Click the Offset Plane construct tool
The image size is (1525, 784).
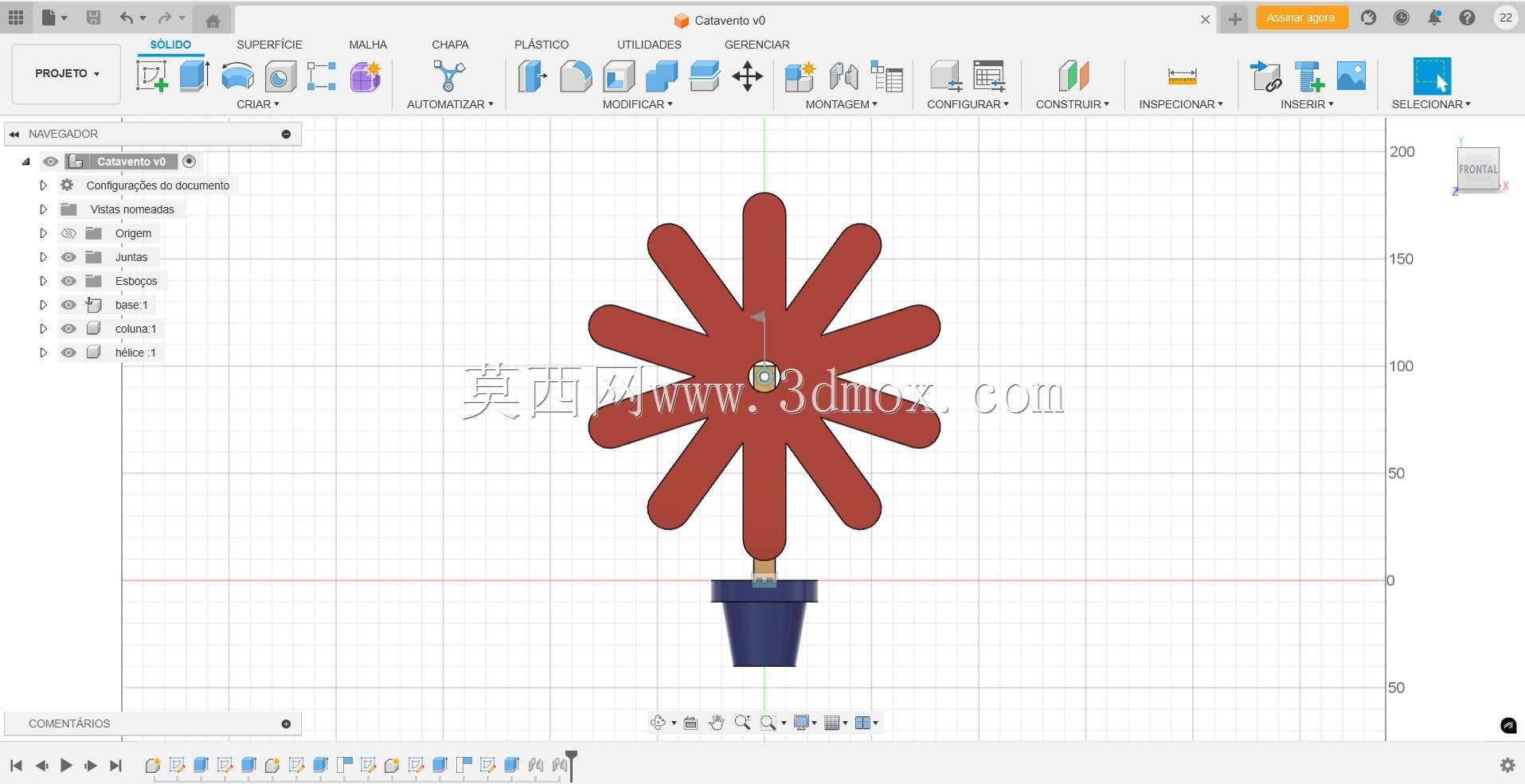pos(1073,76)
